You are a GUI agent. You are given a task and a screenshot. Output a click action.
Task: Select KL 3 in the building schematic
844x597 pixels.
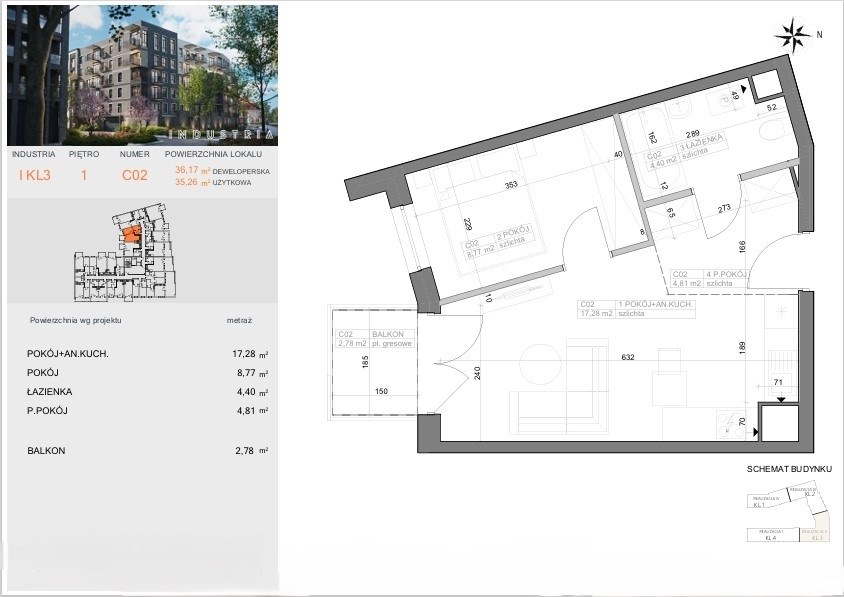point(817,534)
